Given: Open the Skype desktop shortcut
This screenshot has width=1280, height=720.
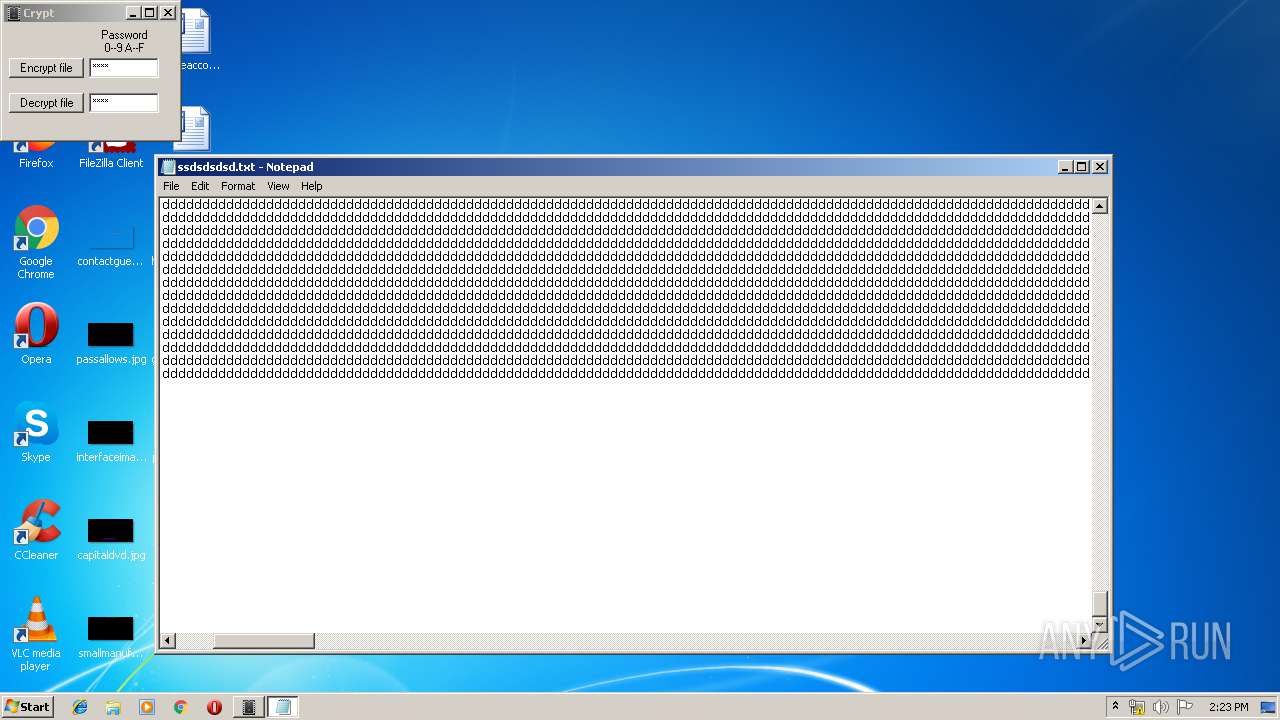Looking at the screenshot, I should [36, 432].
